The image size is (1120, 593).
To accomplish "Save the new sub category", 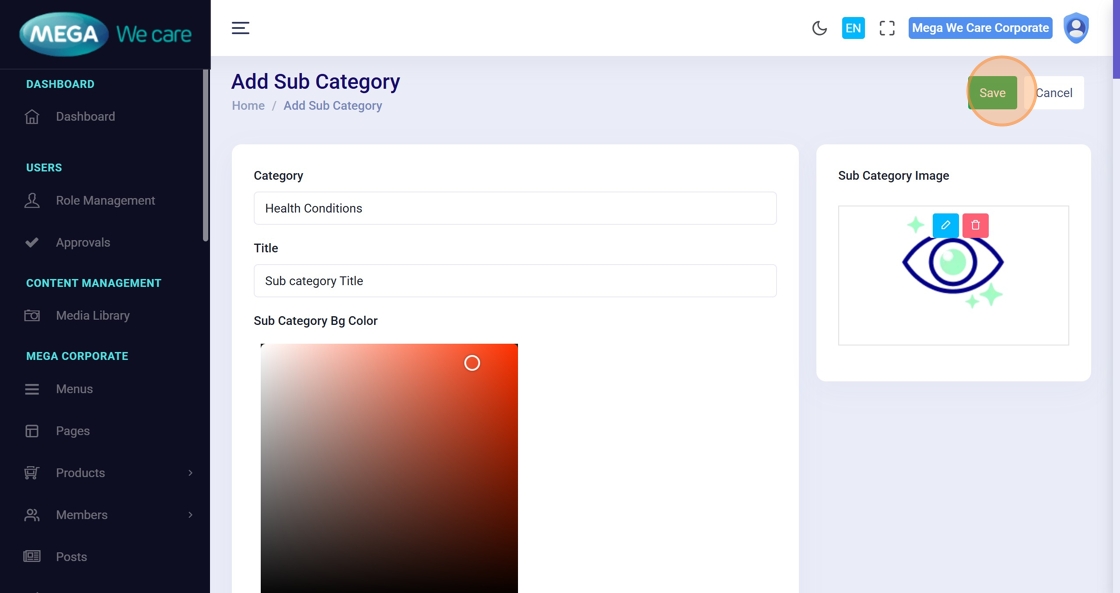I will pos(992,93).
